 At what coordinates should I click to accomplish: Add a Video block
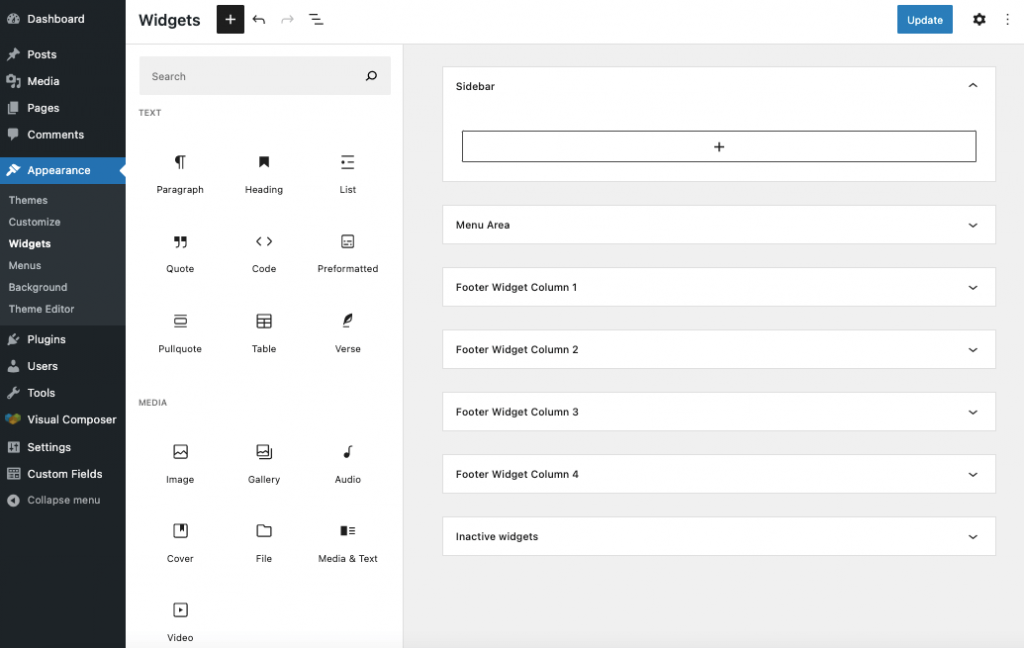pos(180,618)
